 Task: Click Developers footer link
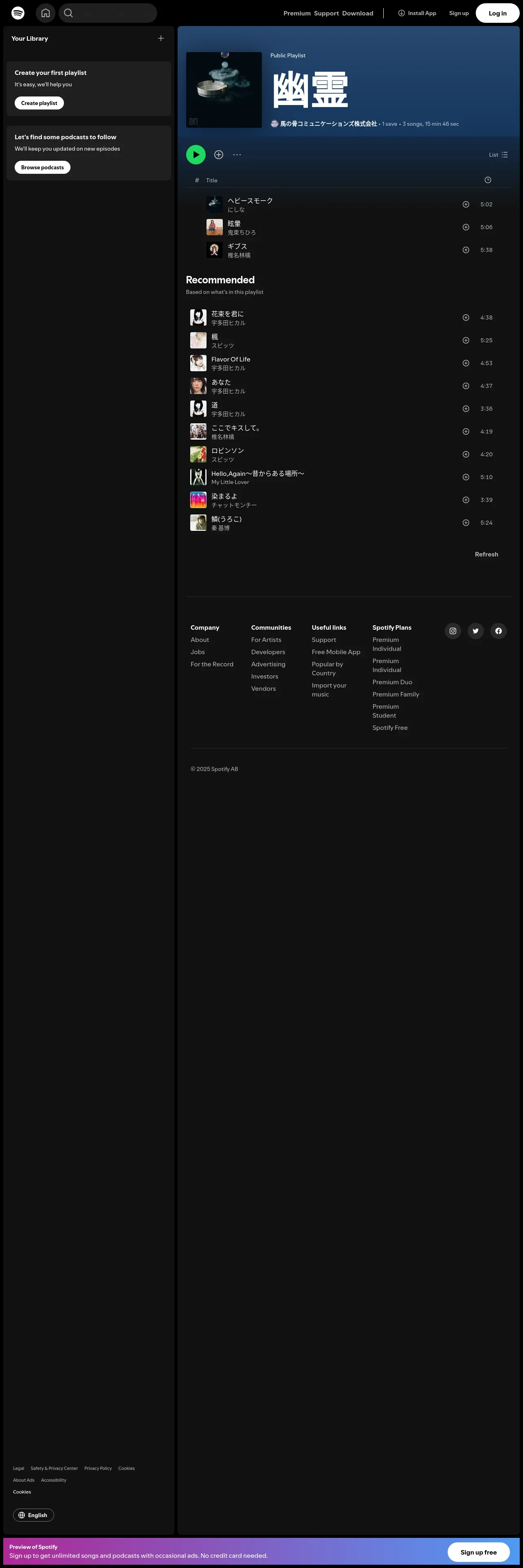(x=268, y=652)
